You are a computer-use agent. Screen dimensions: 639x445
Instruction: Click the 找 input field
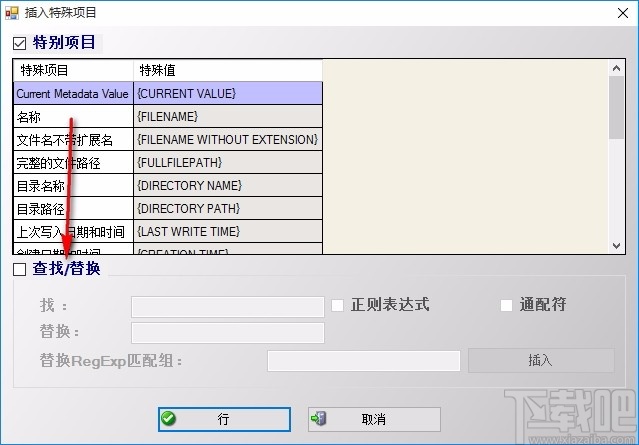[228, 307]
